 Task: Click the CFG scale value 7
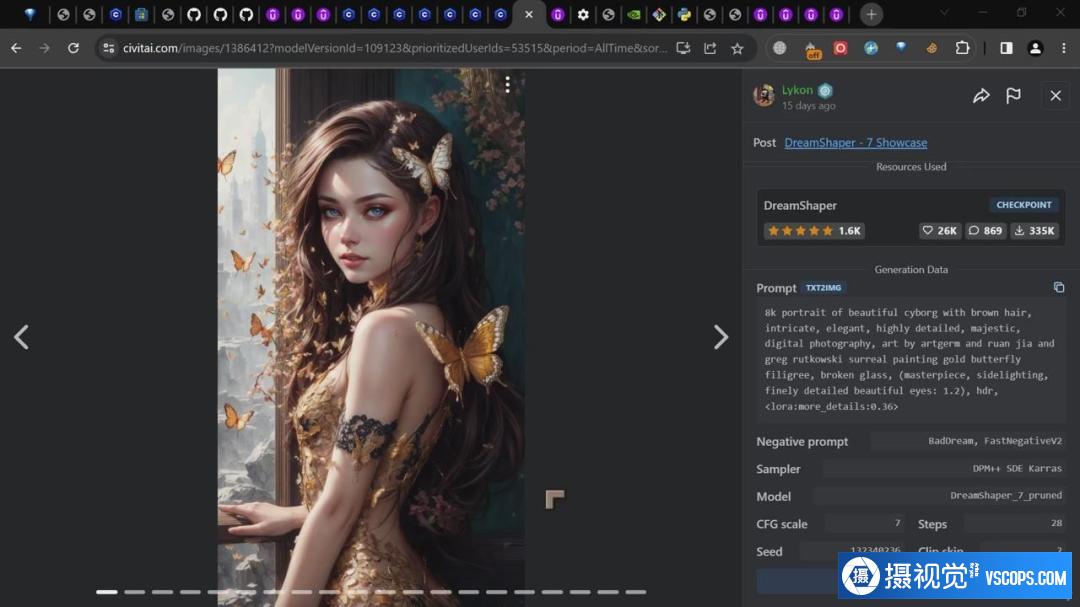(x=897, y=524)
